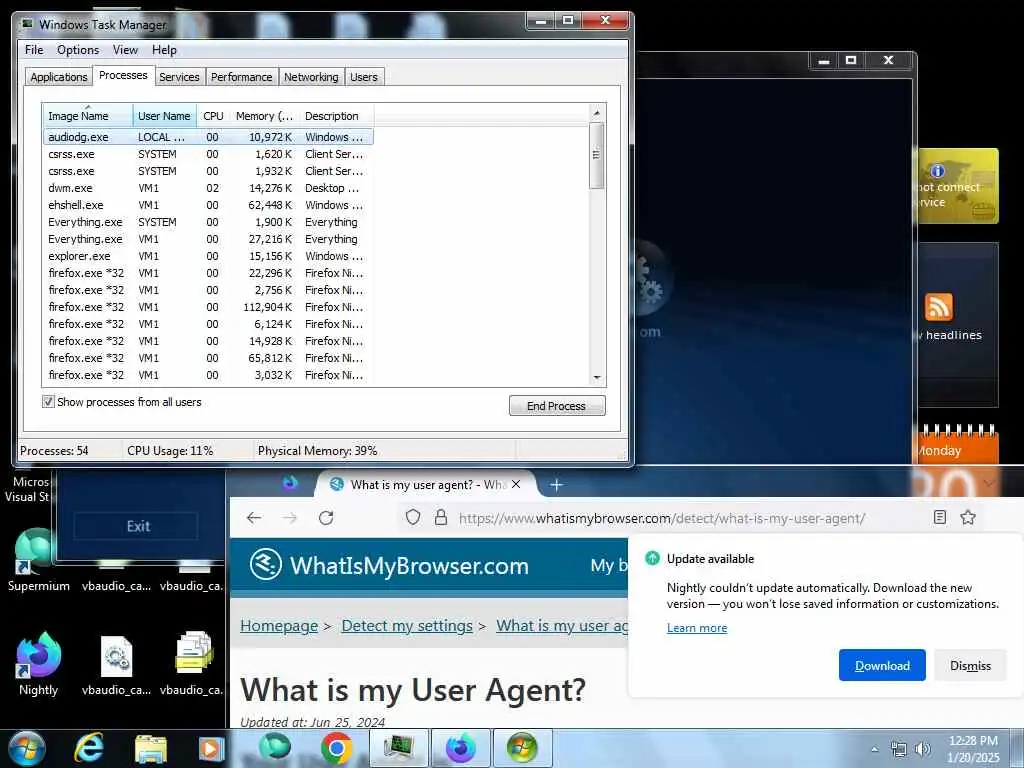Select Everything.exe row owned by SYSTEM

(208, 222)
